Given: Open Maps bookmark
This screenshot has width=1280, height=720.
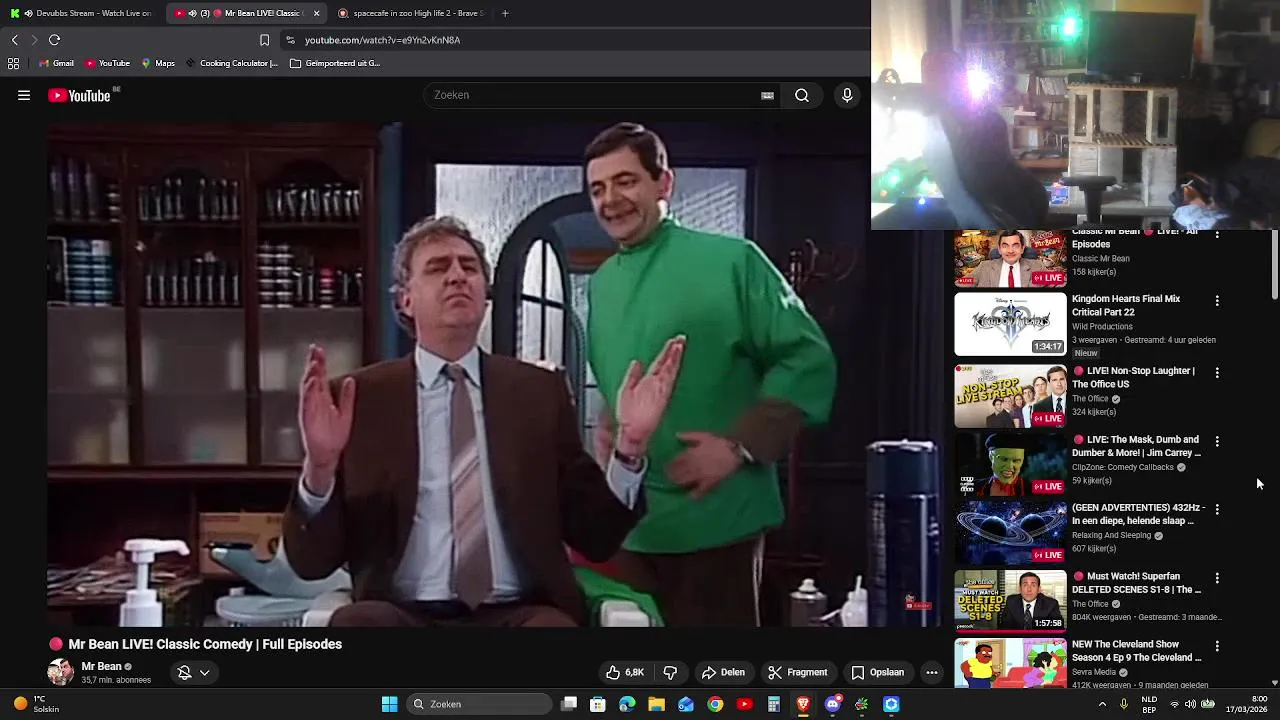Looking at the screenshot, I should pyautogui.click(x=158, y=63).
